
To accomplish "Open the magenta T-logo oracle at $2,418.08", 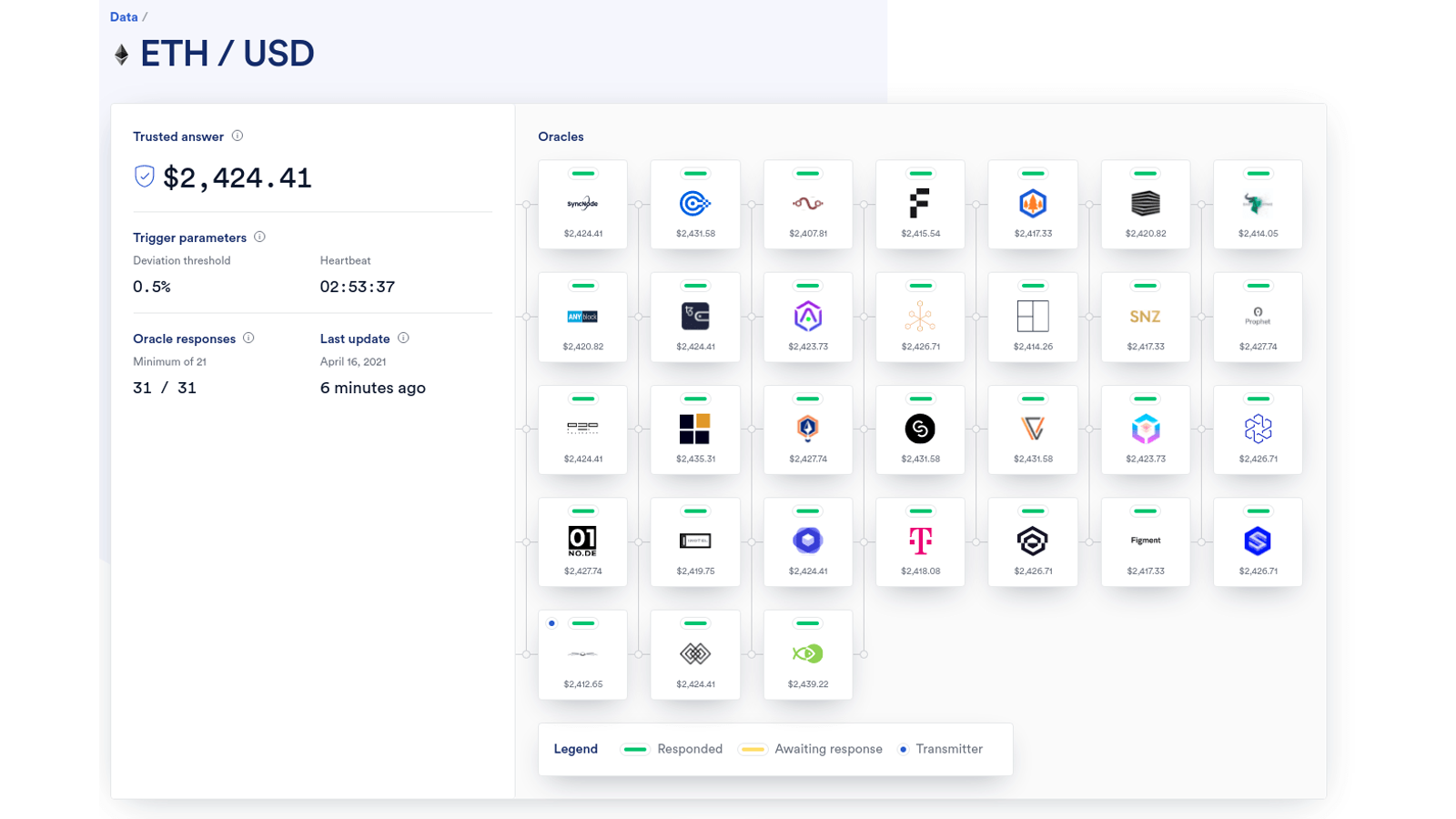I will [x=920, y=542].
